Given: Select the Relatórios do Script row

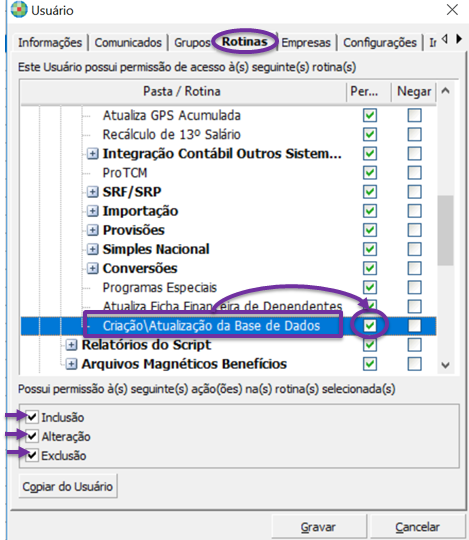Looking at the screenshot, I should click(x=228, y=345).
